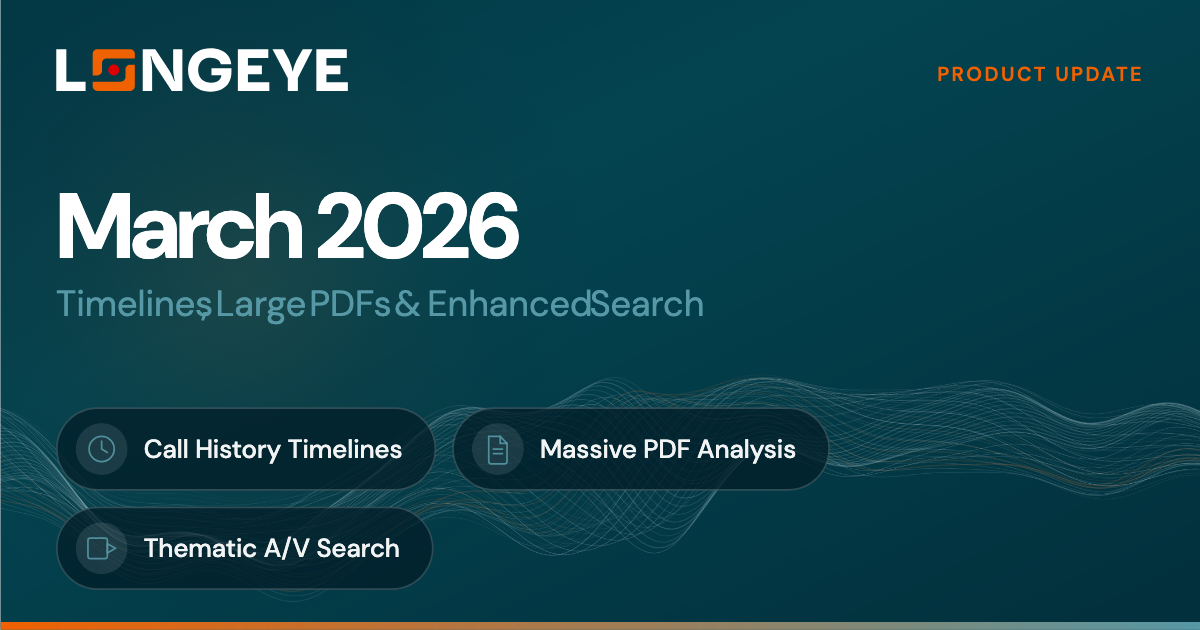Viewport: 1200px width, 630px height.
Task: Click the 2026 year in the heading
Action: pyautogui.click(x=420, y=225)
